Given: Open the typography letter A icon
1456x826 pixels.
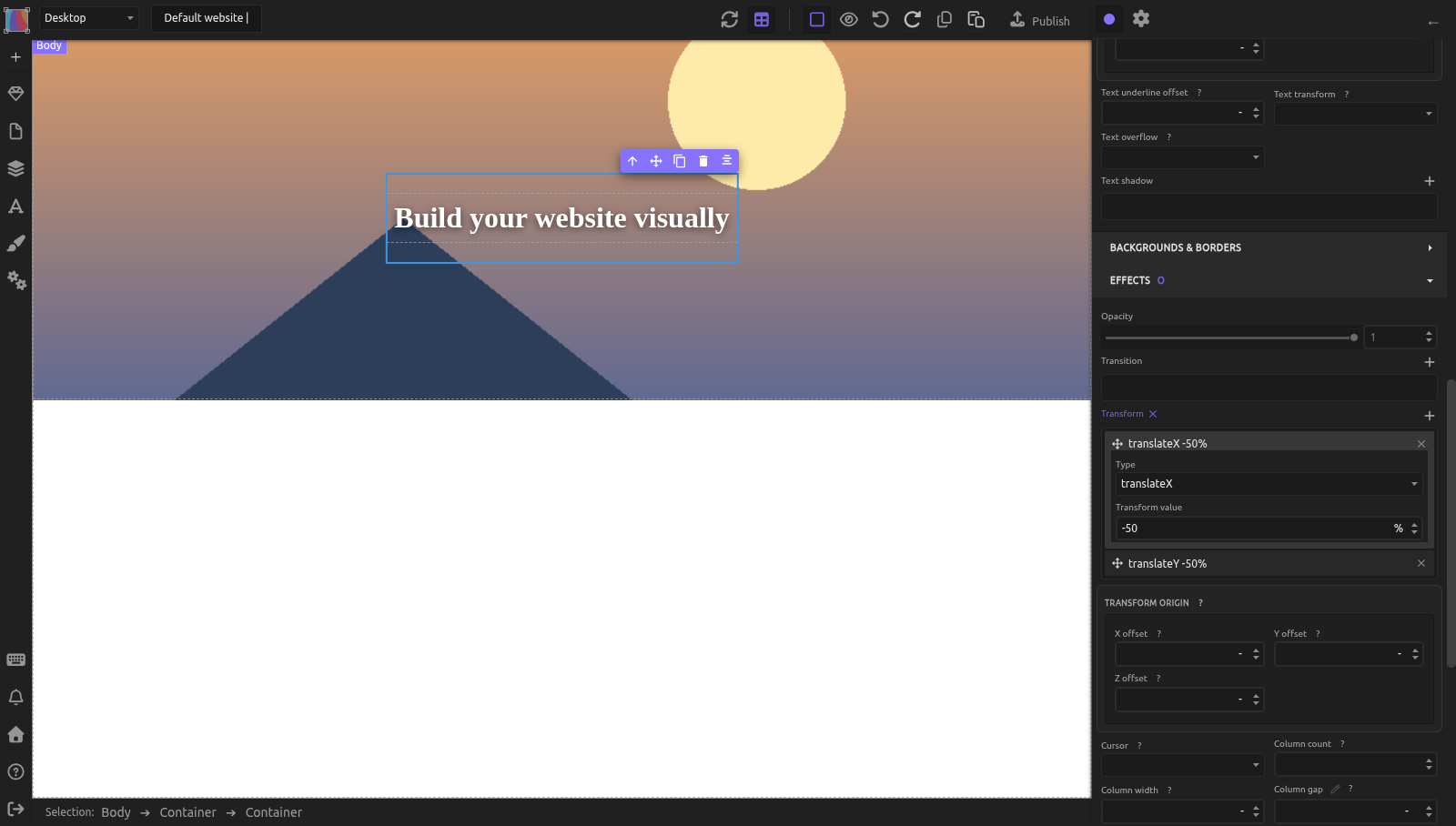Looking at the screenshot, I should point(15,206).
